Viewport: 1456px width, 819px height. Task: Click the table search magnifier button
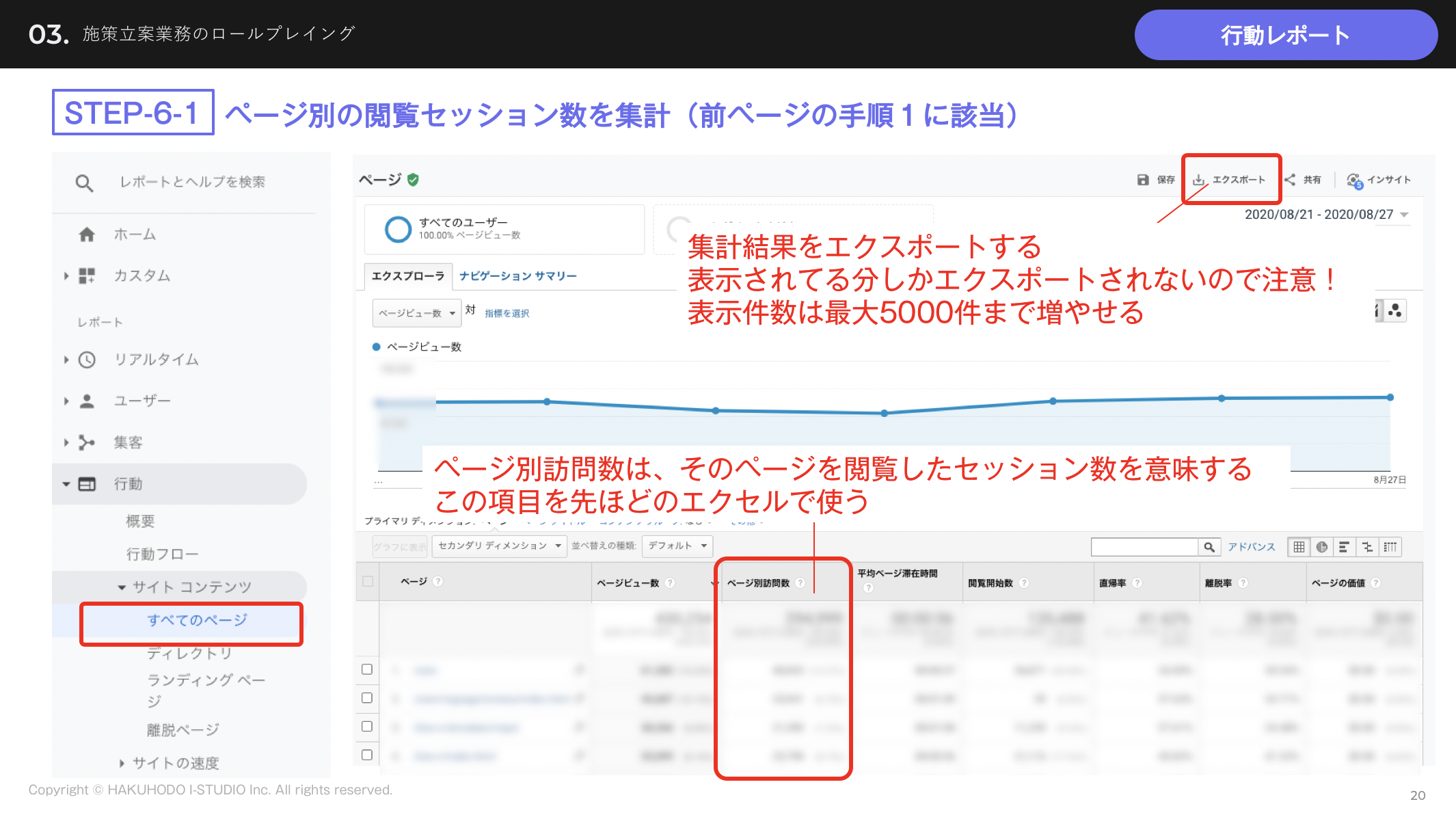coord(1209,547)
